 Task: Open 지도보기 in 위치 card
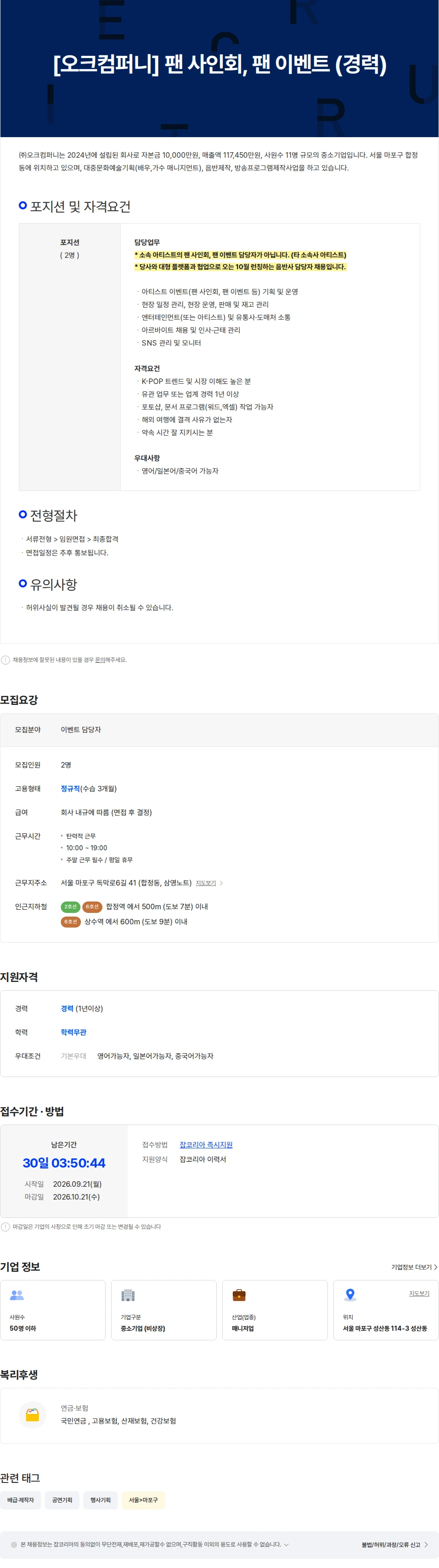point(419,1293)
